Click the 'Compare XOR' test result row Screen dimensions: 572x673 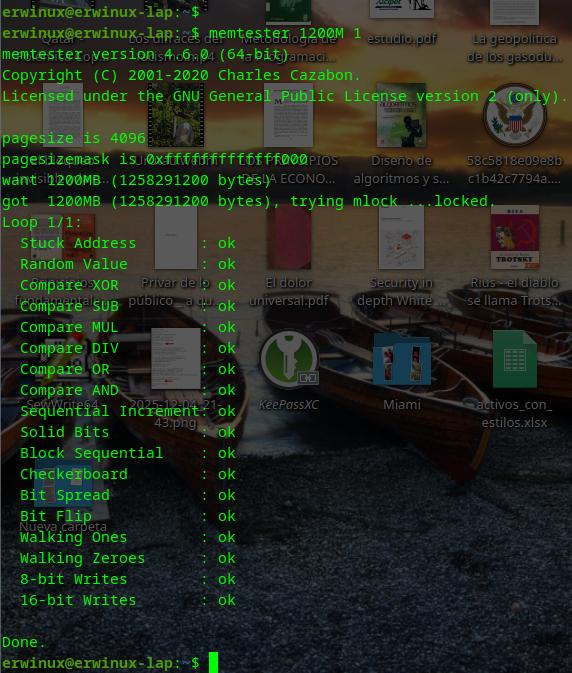point(128,285)
